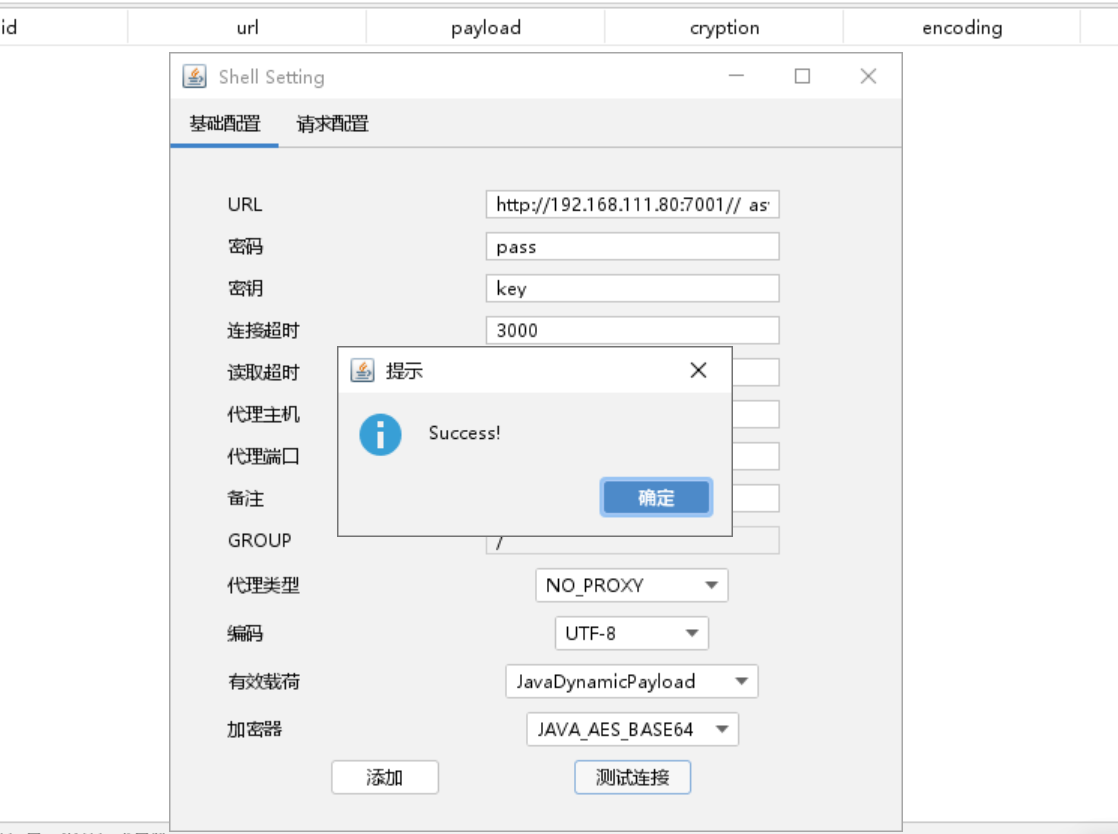Viewport: 1118px width, 834px height.
Task: Click the 测试连接 button
Action: 632,777
